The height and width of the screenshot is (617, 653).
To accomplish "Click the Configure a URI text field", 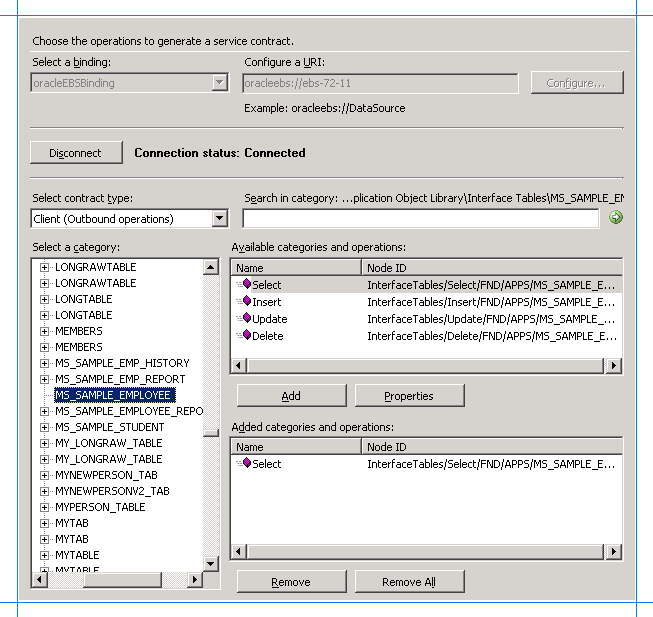I will coord(380,83).
